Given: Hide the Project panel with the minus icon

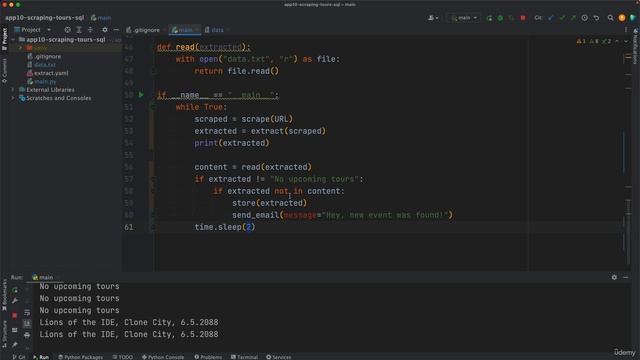Looking at the screenshot, I should 116,30.
